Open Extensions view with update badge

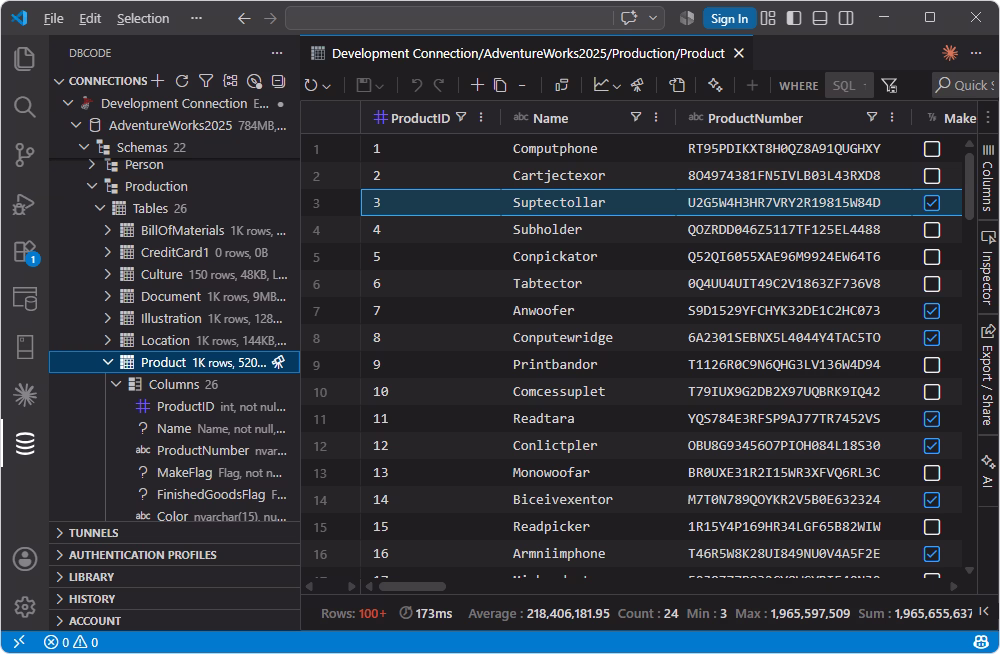pos(26,252)
